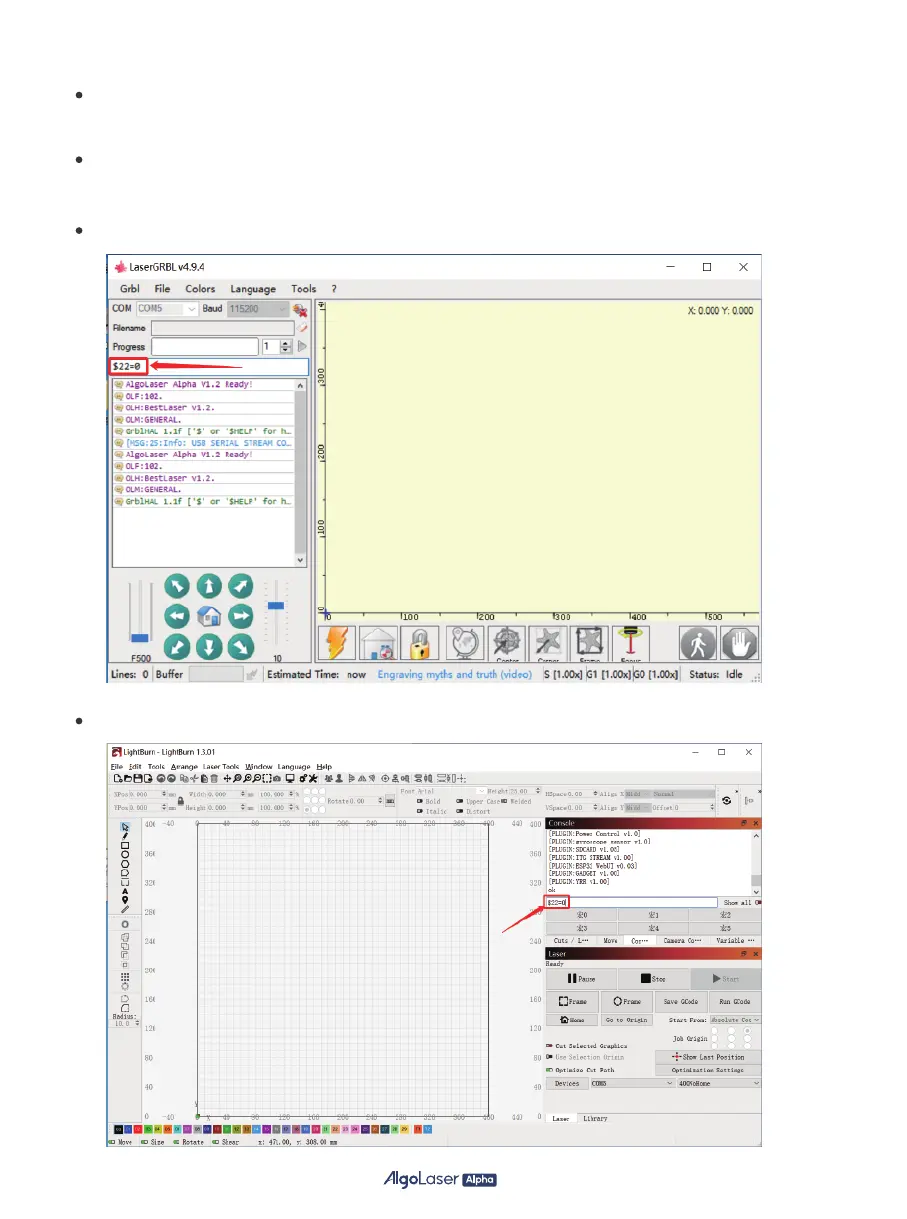The image size is (907, 1219).
Task: Click LaserGRBL jog left arrow
Action: (x=177, y=616)
